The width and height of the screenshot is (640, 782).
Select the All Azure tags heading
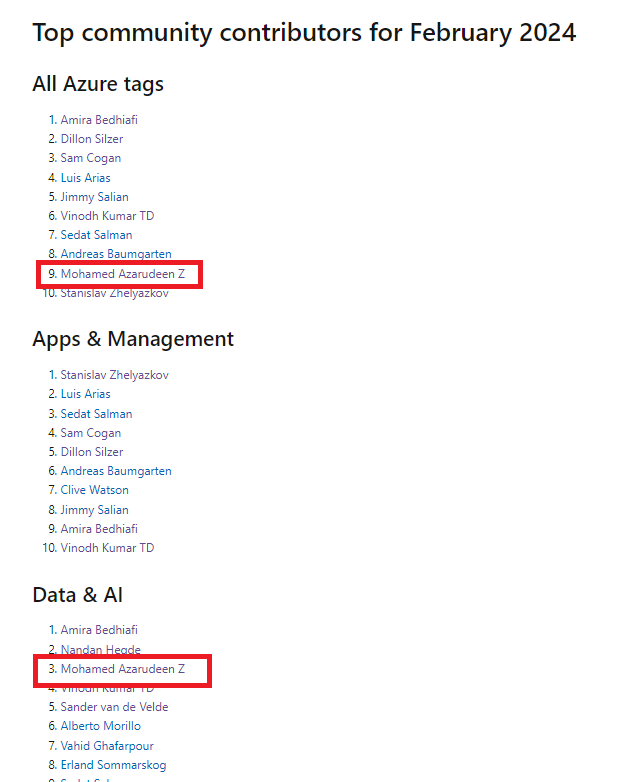[x=98, y=84]
